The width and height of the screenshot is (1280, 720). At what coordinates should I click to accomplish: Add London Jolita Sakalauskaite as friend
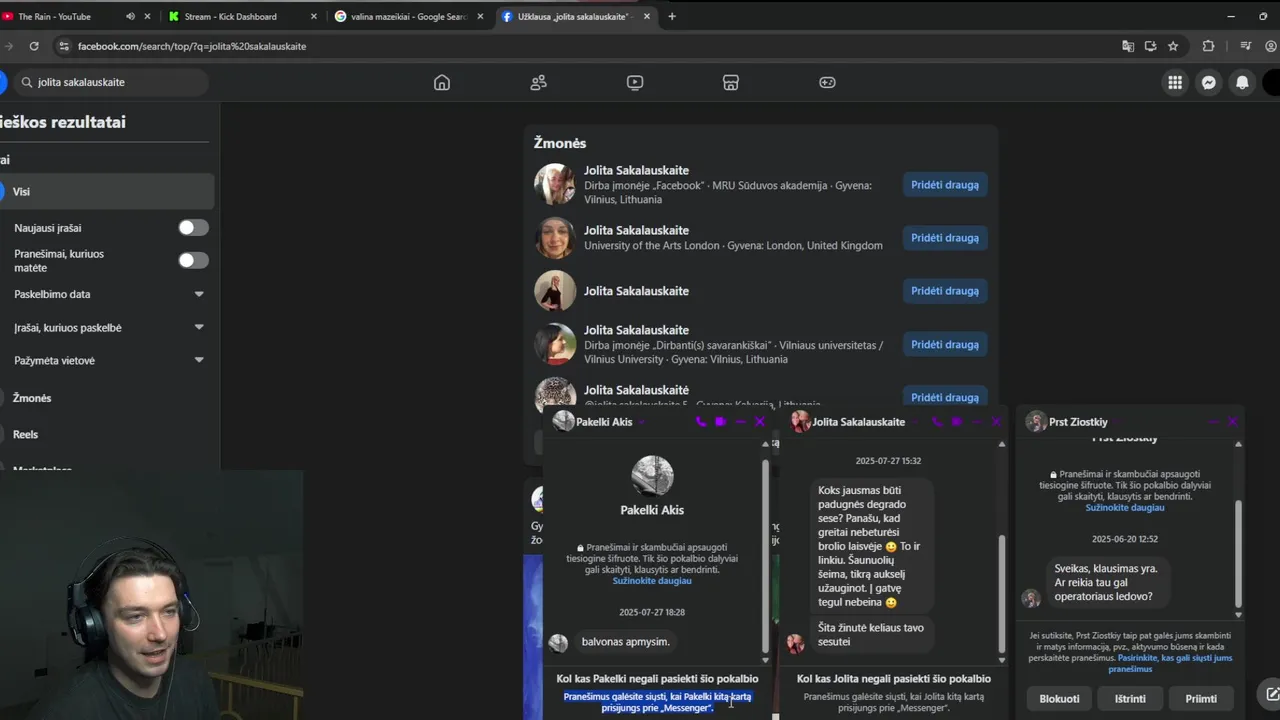(x=945, y=238)
